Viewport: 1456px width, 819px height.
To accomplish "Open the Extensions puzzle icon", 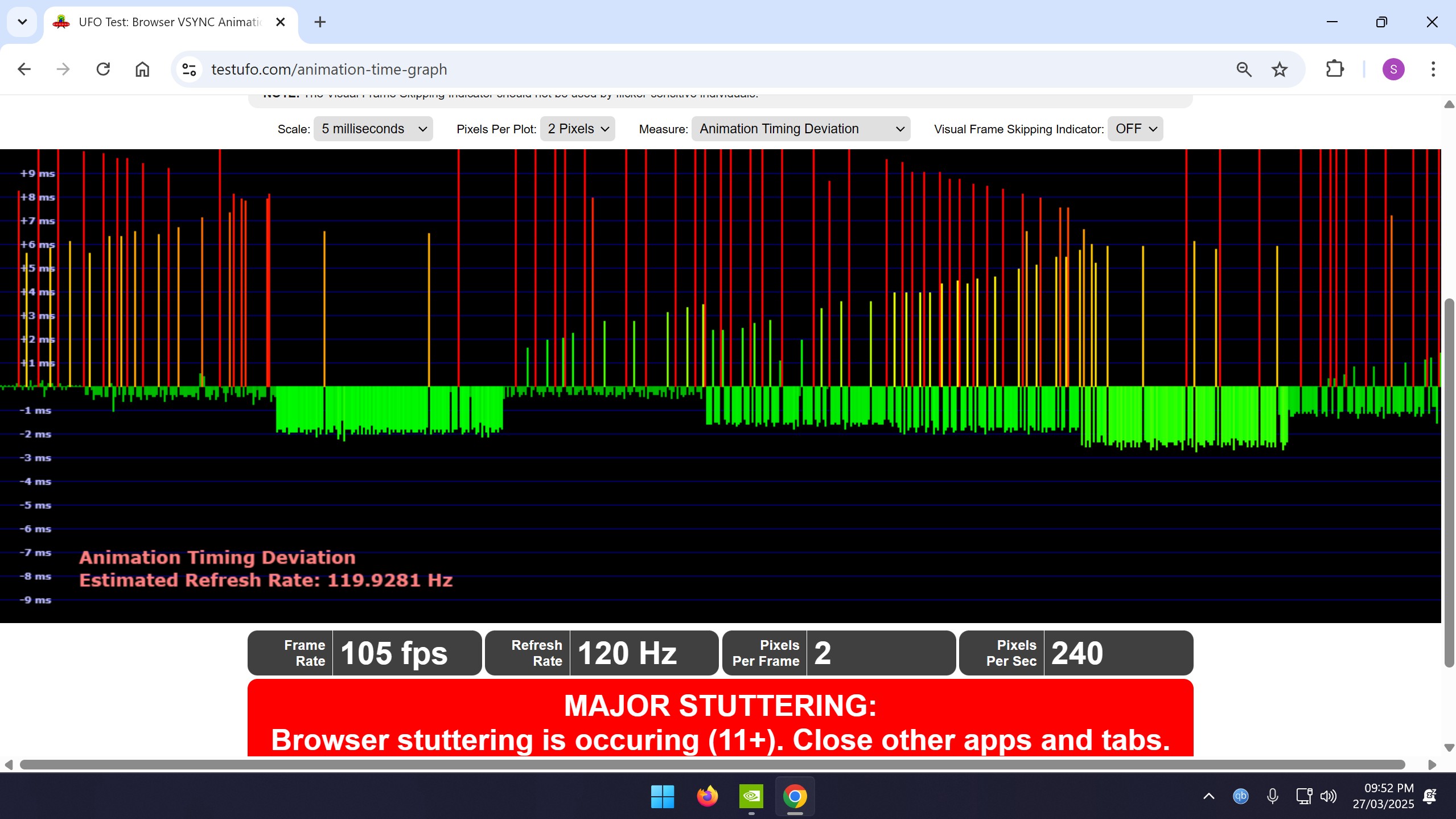I will [x=1335, y=69].
